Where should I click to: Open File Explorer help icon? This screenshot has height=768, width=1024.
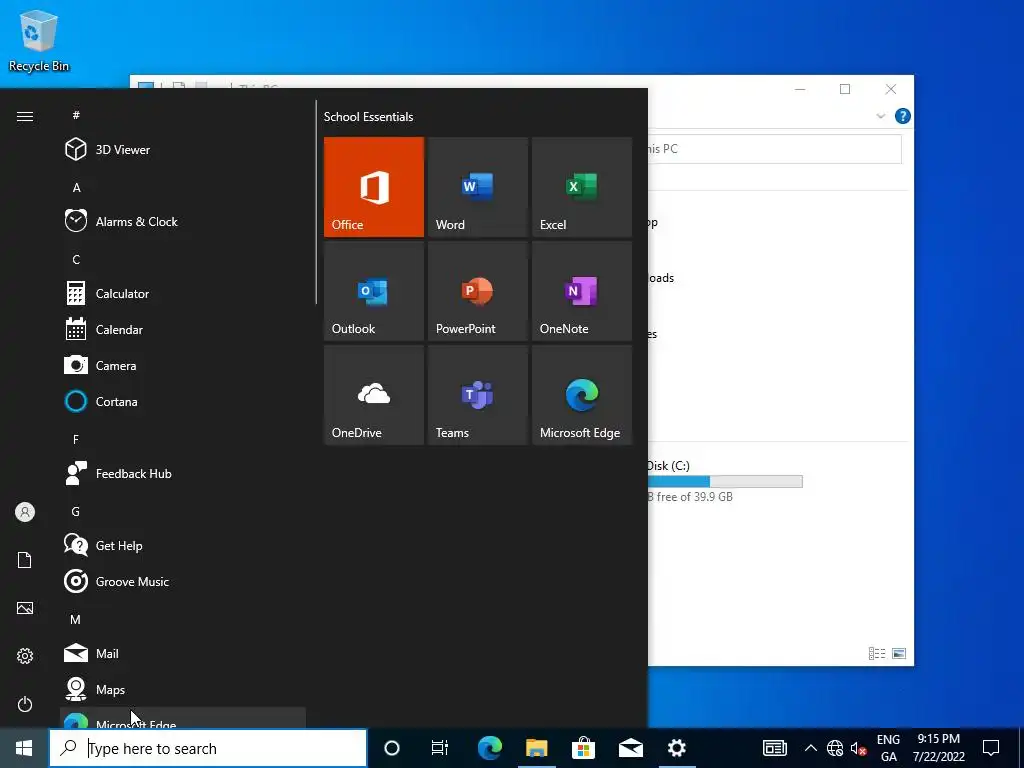click(903, 116)
